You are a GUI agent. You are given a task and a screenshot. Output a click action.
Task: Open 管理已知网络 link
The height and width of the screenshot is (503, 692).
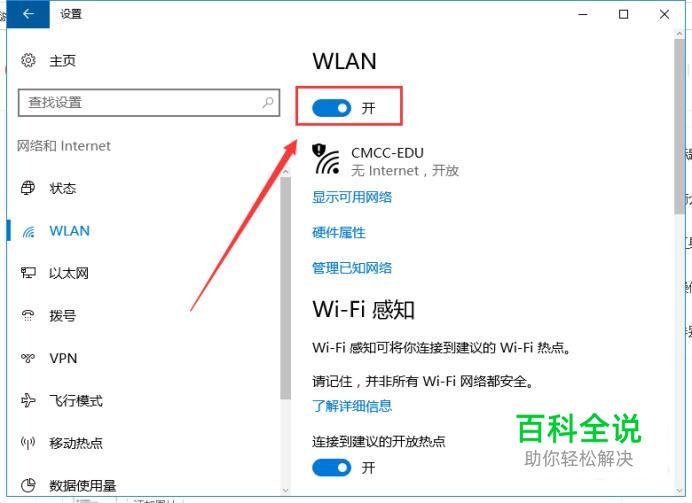(352, 268)
